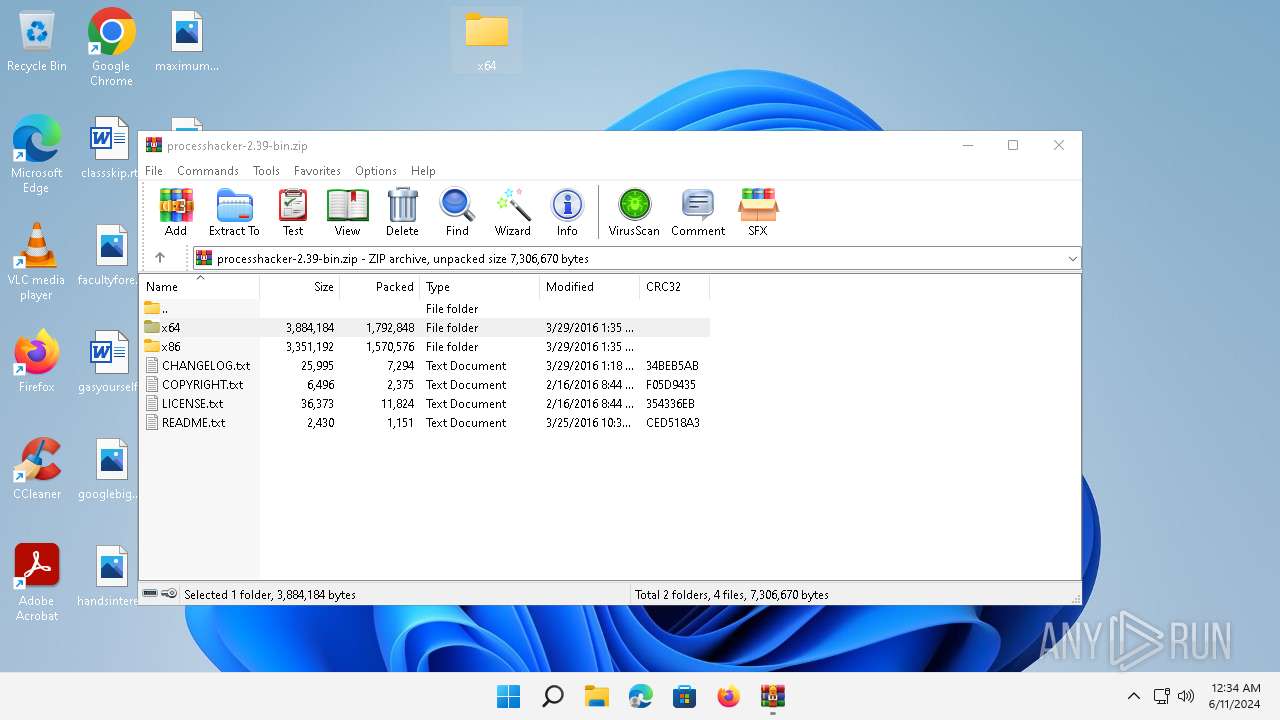The image size is (1280, 720).
Task: Open File Explorer from taskbar
Action: click(597, 696)
